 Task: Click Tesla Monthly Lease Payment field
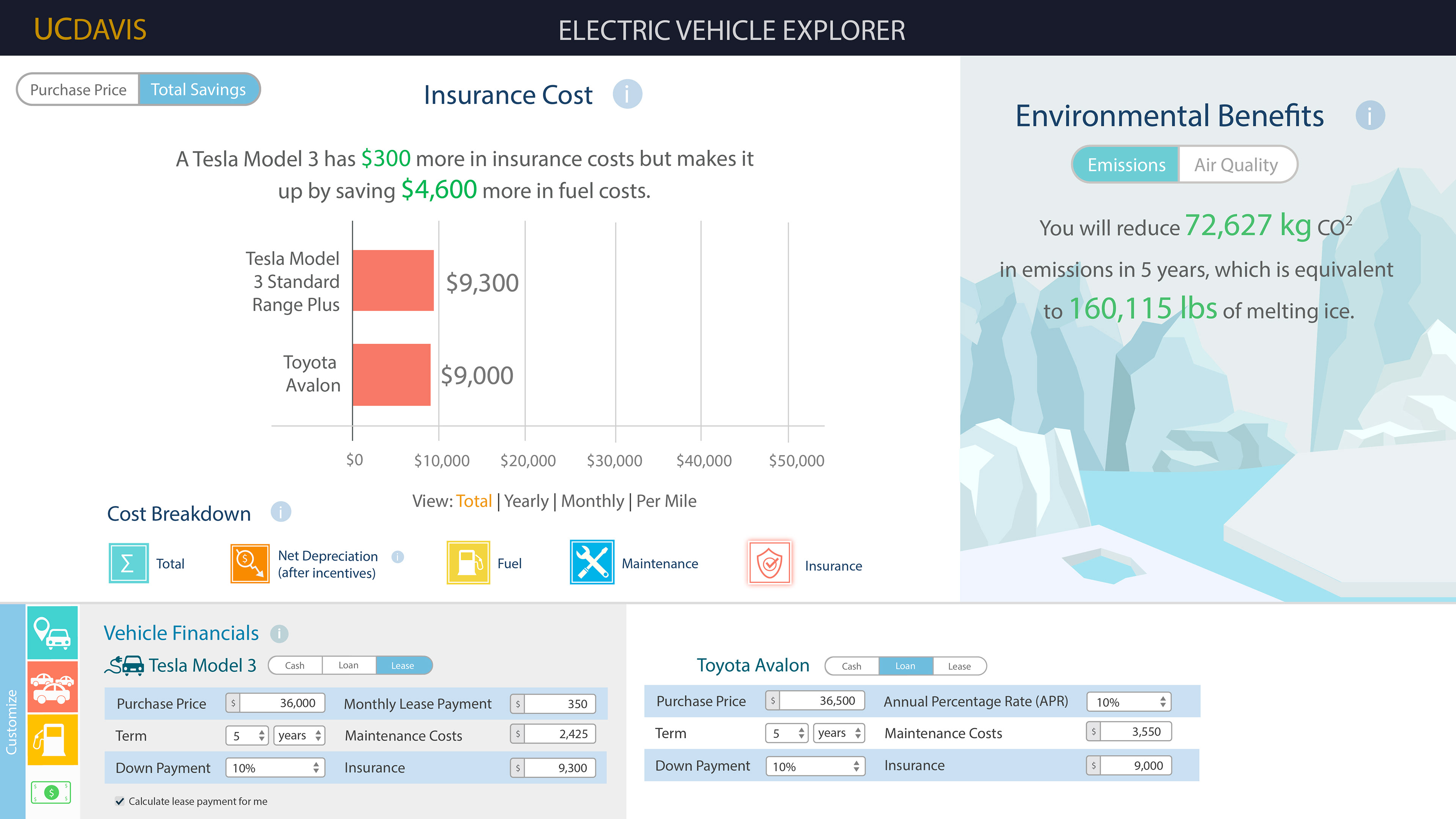[x=553, y=704]
